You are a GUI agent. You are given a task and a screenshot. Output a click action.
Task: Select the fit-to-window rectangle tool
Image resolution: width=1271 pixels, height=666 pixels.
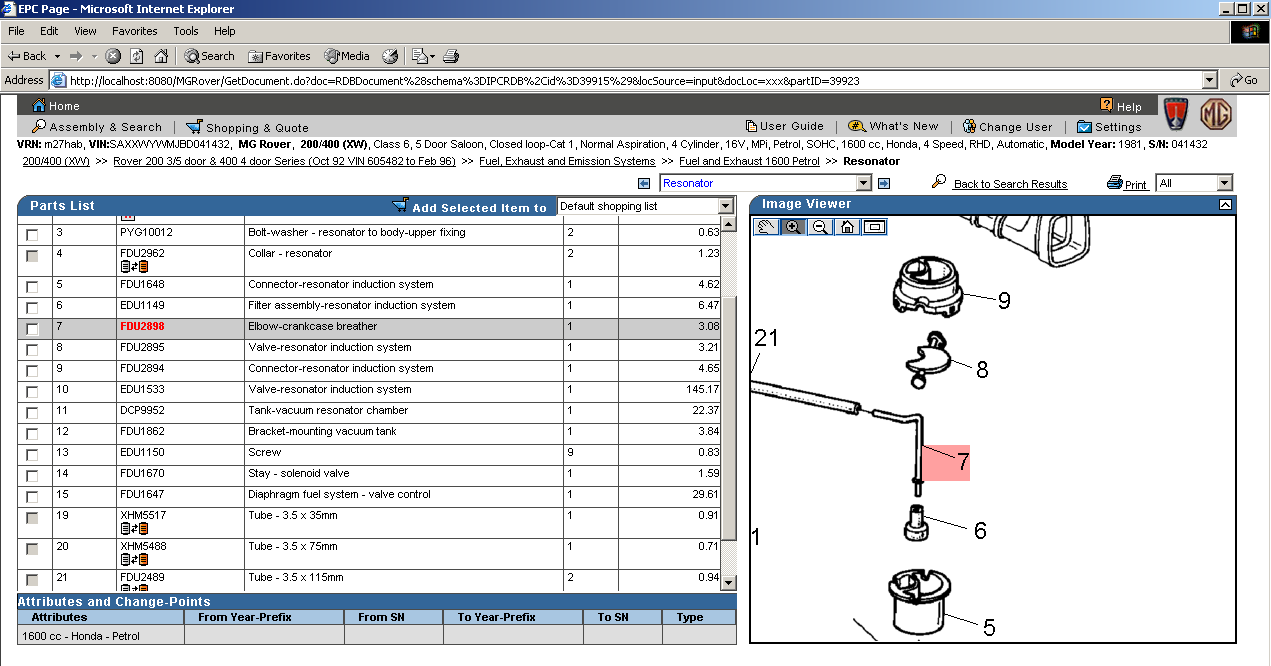(874, 226)
